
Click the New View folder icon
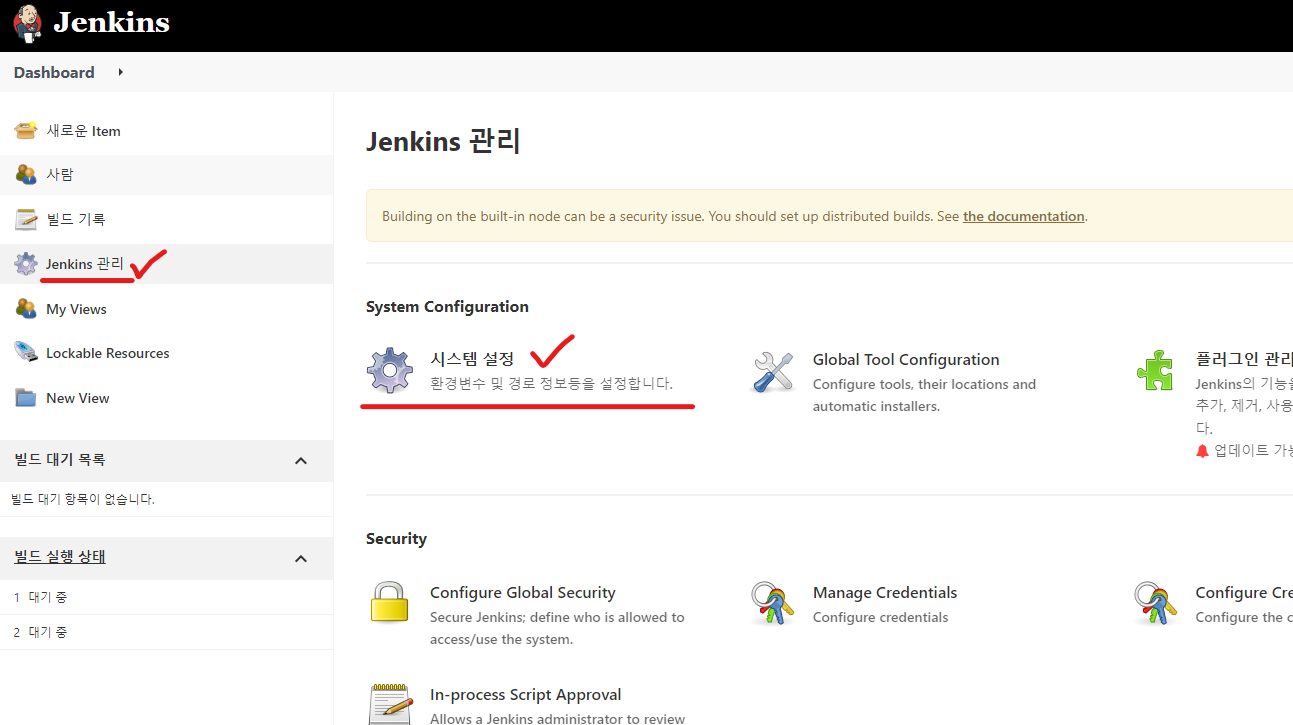(x=26, y=398)
